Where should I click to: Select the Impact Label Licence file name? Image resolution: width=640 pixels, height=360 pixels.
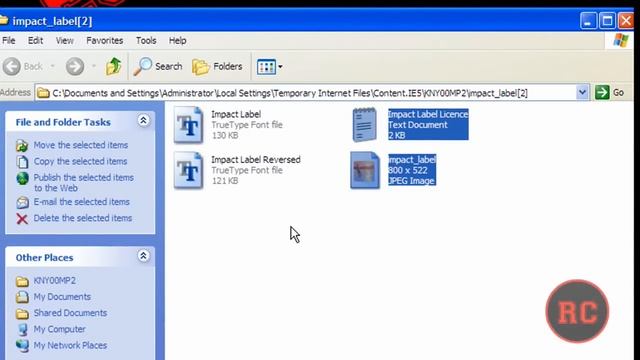[428, 114]
